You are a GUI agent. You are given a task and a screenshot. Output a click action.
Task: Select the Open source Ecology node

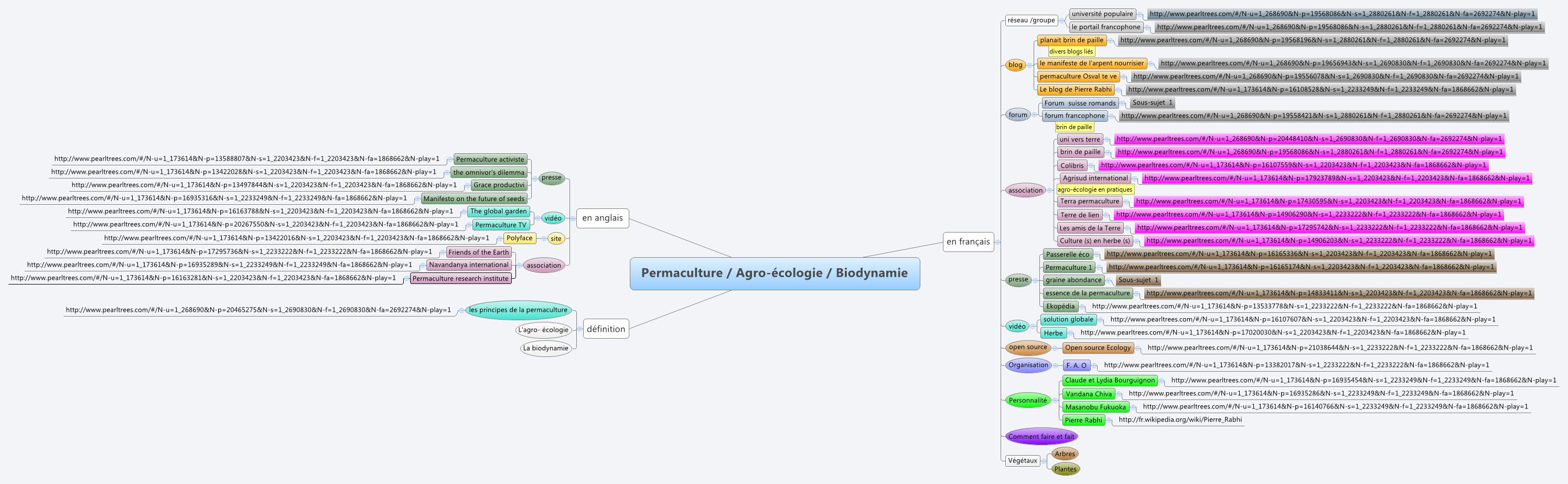point(1098,348)
